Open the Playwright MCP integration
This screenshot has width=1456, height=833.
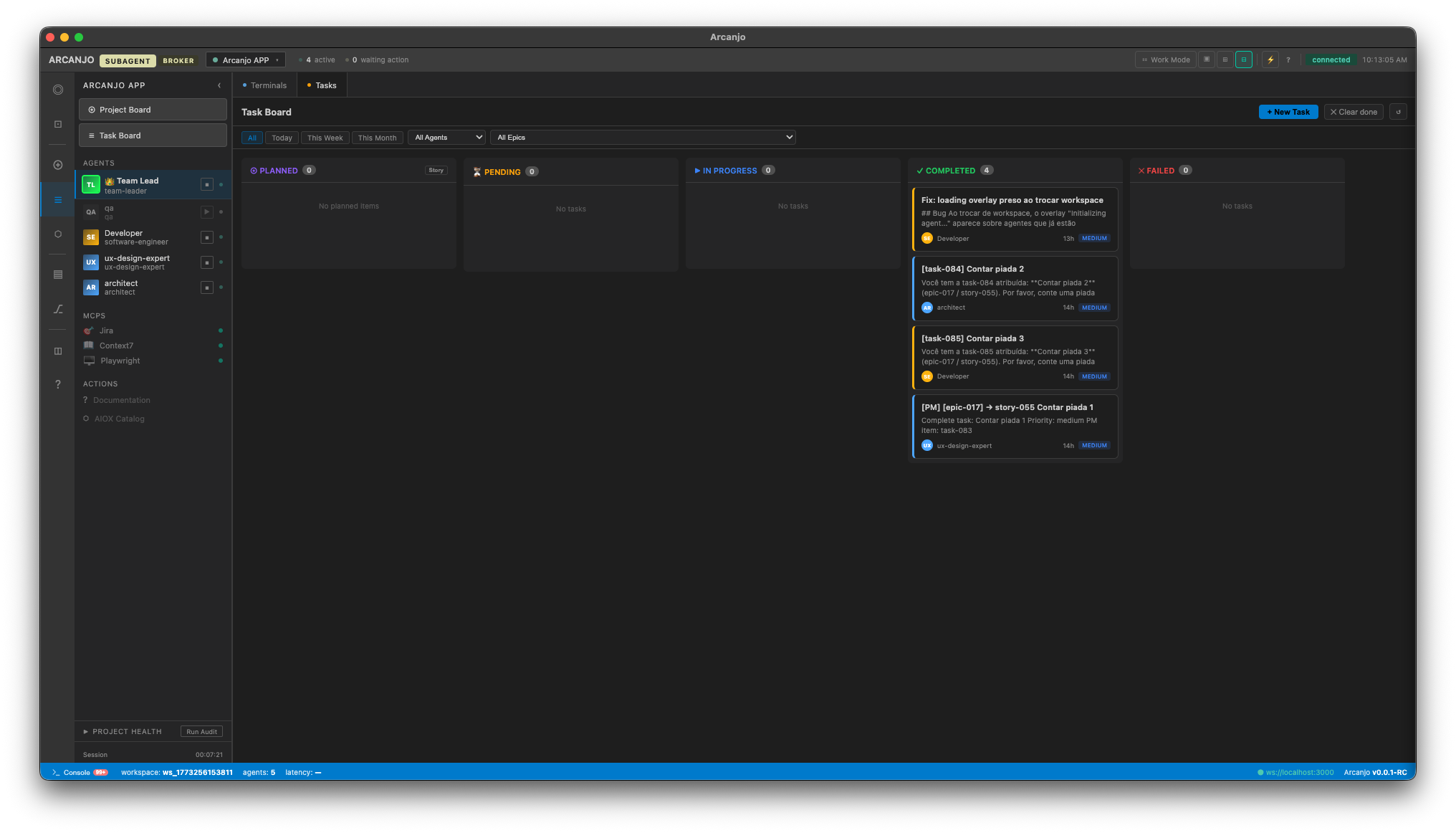coord(119,361)
